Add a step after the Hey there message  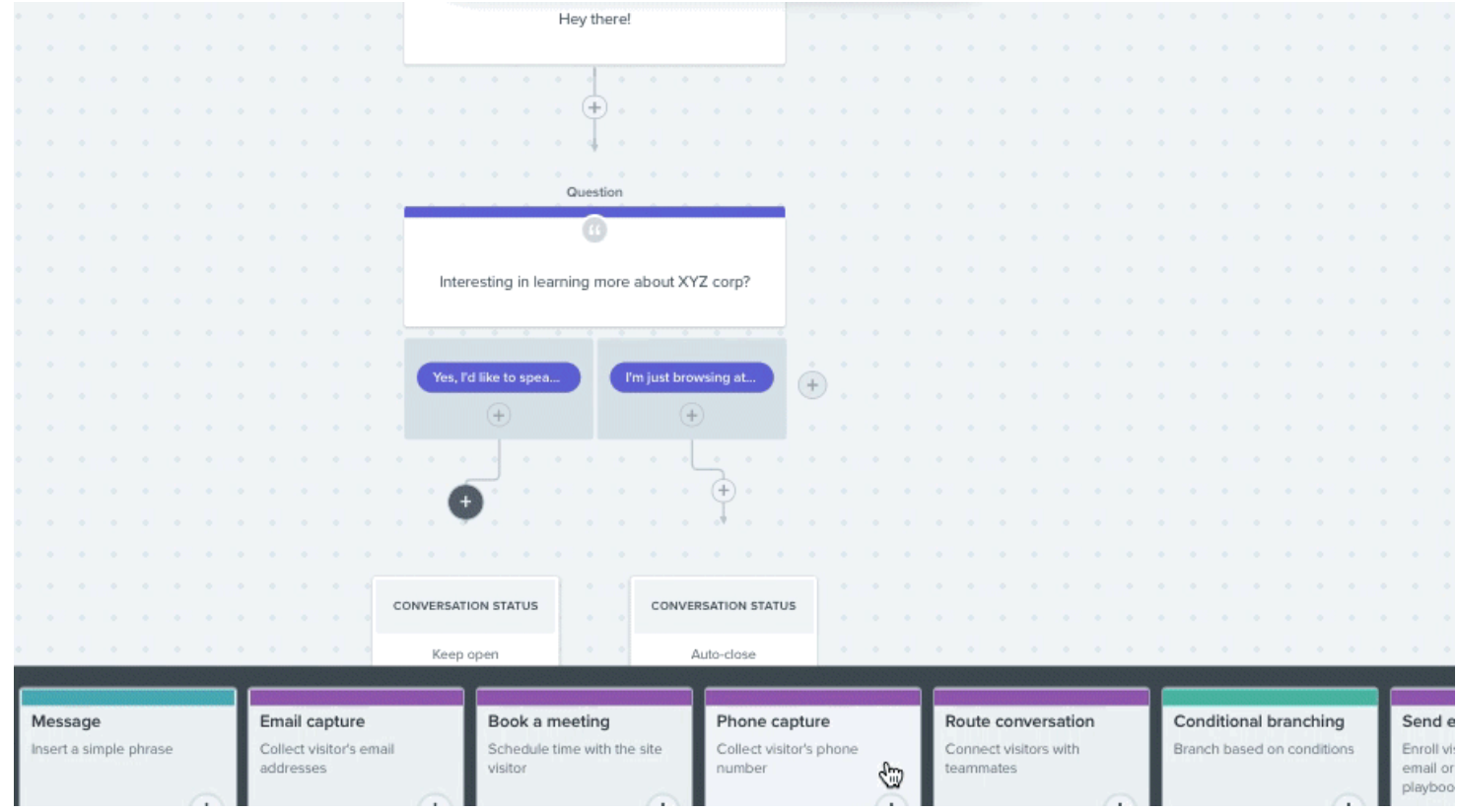593,108
